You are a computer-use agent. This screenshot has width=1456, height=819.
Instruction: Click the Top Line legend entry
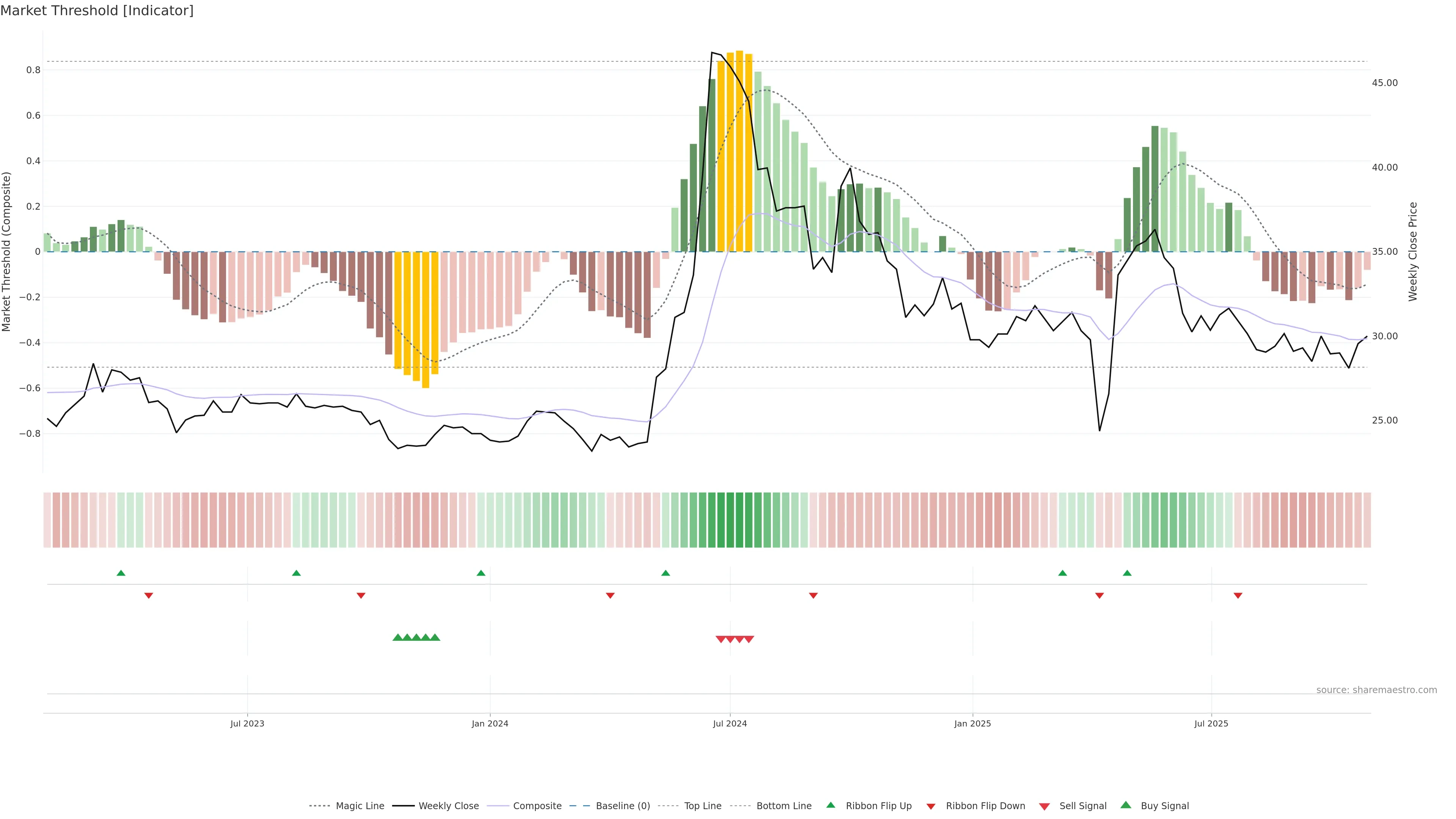[703, 806]
